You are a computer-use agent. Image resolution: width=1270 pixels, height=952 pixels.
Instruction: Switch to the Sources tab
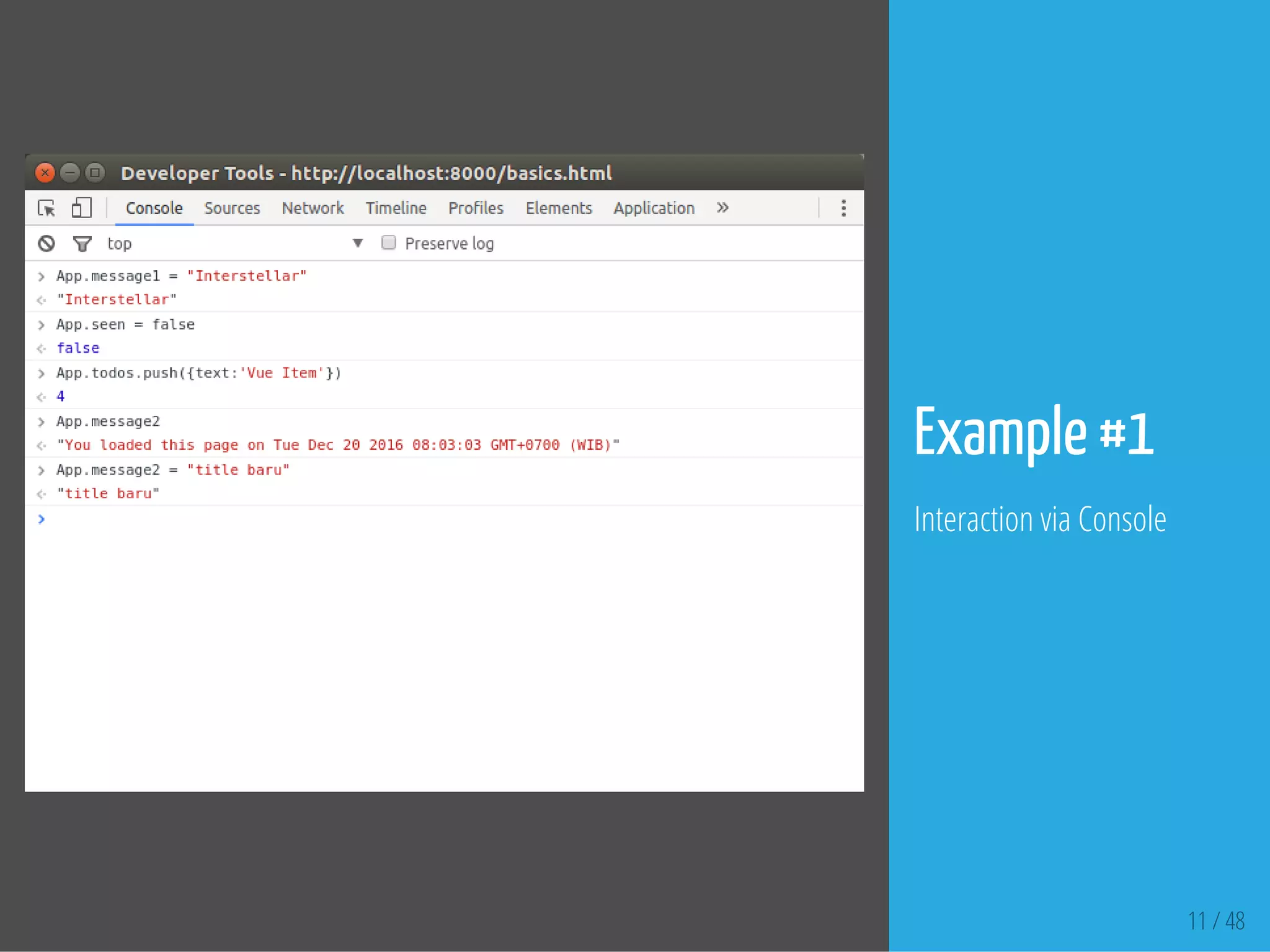[x=232, y=208]
